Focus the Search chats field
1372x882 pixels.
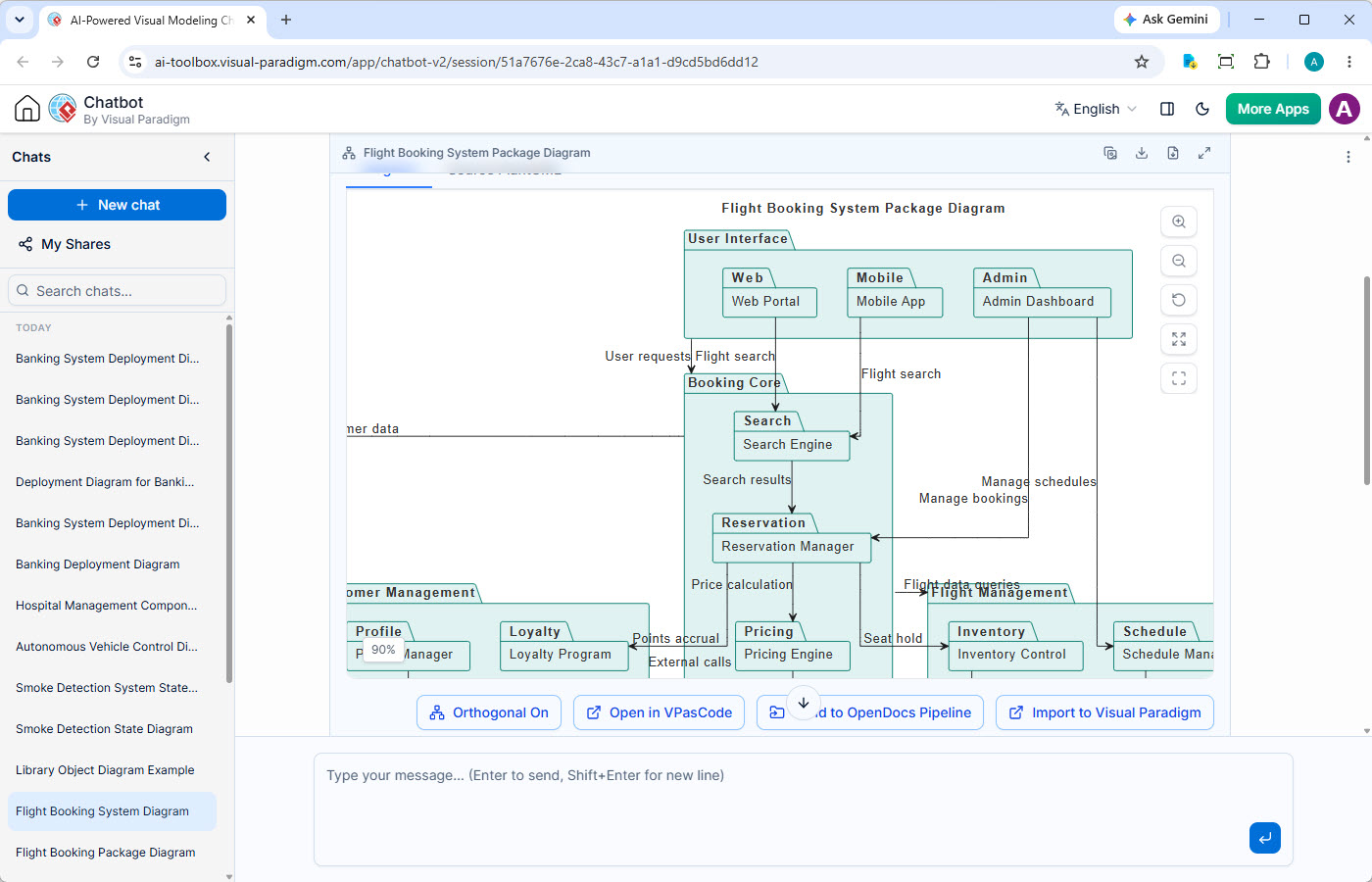(117, 291)
